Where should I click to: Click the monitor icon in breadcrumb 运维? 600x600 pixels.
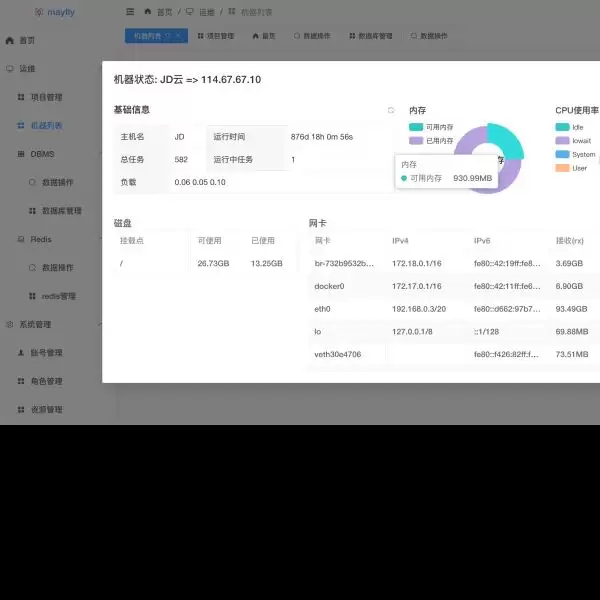point(189,11)
